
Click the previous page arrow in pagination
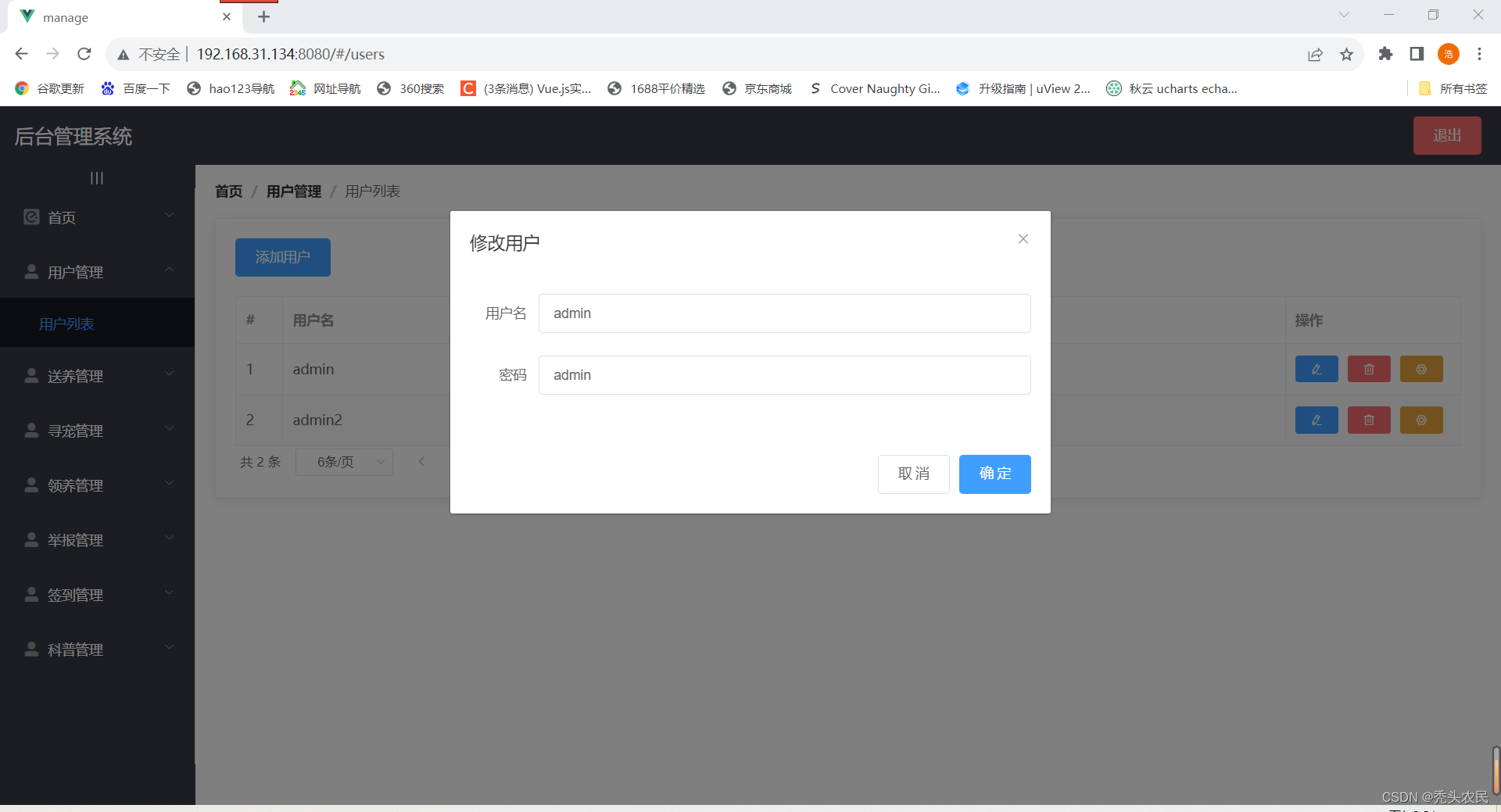click(x=421, y=462)
